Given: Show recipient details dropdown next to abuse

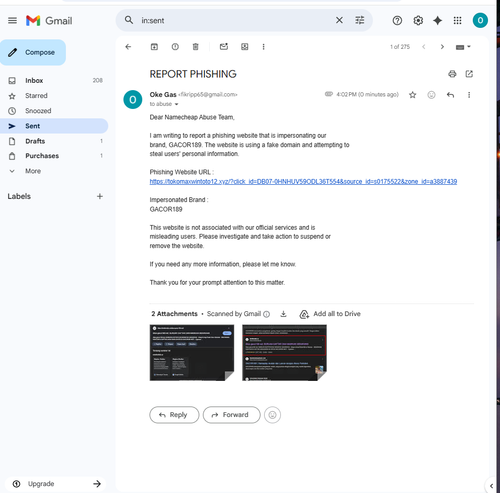Looking at the screenshot, I should tap(176, 104).
